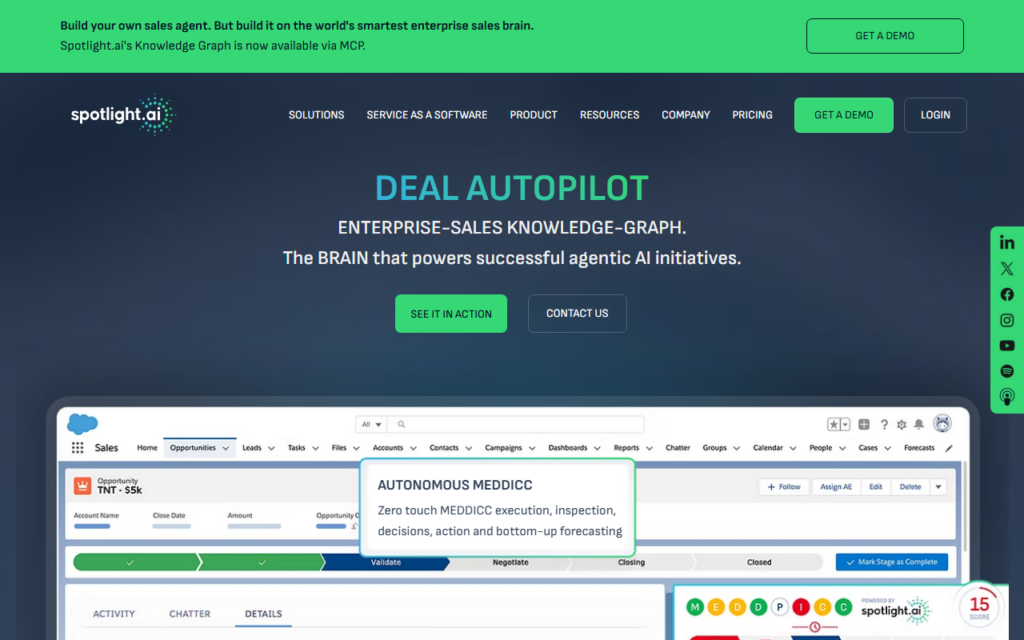The height and width of the screenshot is (640, 1024).
Task: Open the Salesforce setup gear icon
Action: coord(901,424)
